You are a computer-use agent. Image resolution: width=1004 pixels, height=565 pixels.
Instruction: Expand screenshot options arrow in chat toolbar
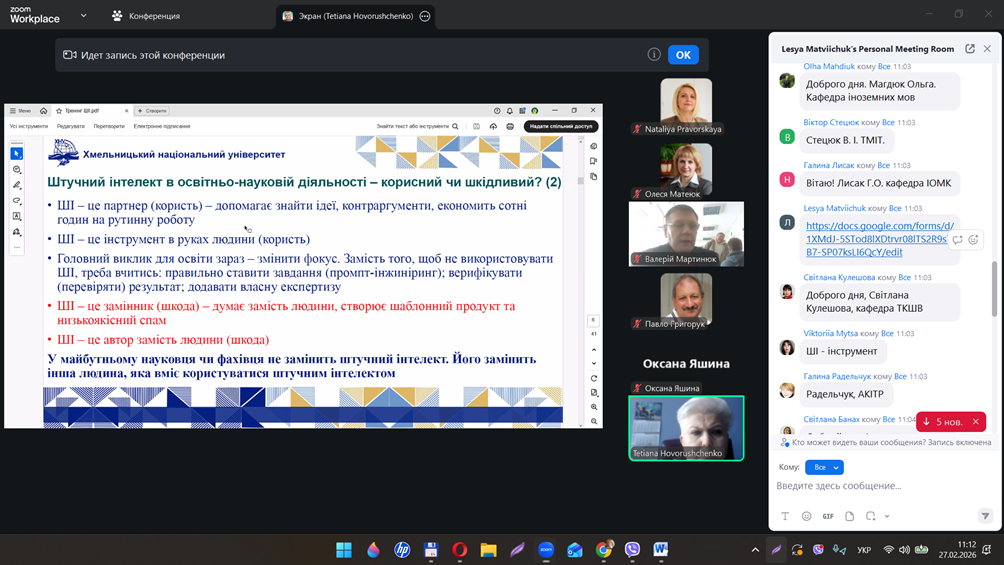coord(887,516)
